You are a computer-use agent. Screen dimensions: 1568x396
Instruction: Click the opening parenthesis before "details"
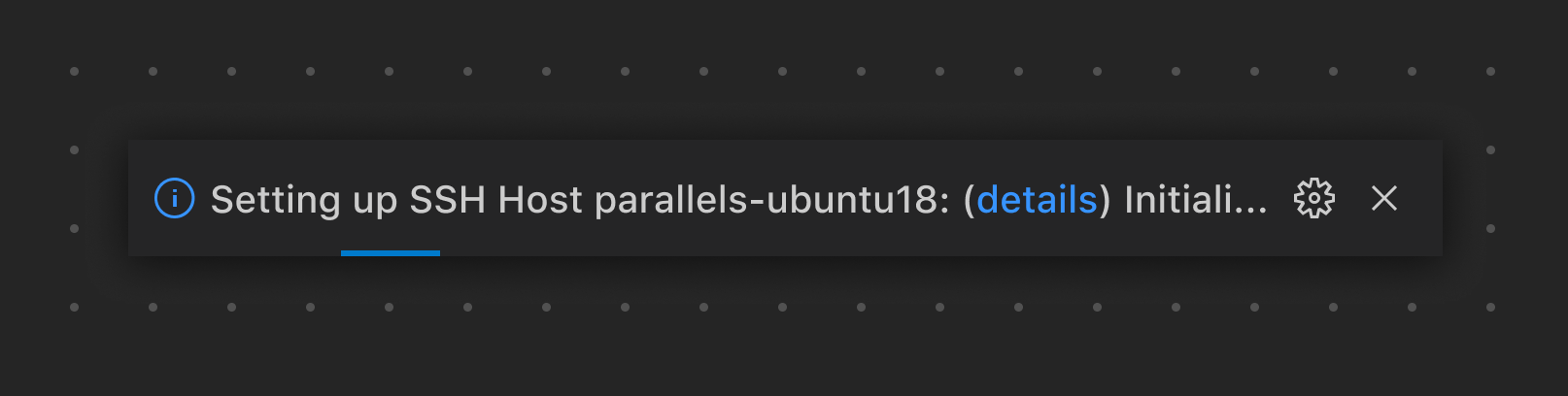(969, 199)
